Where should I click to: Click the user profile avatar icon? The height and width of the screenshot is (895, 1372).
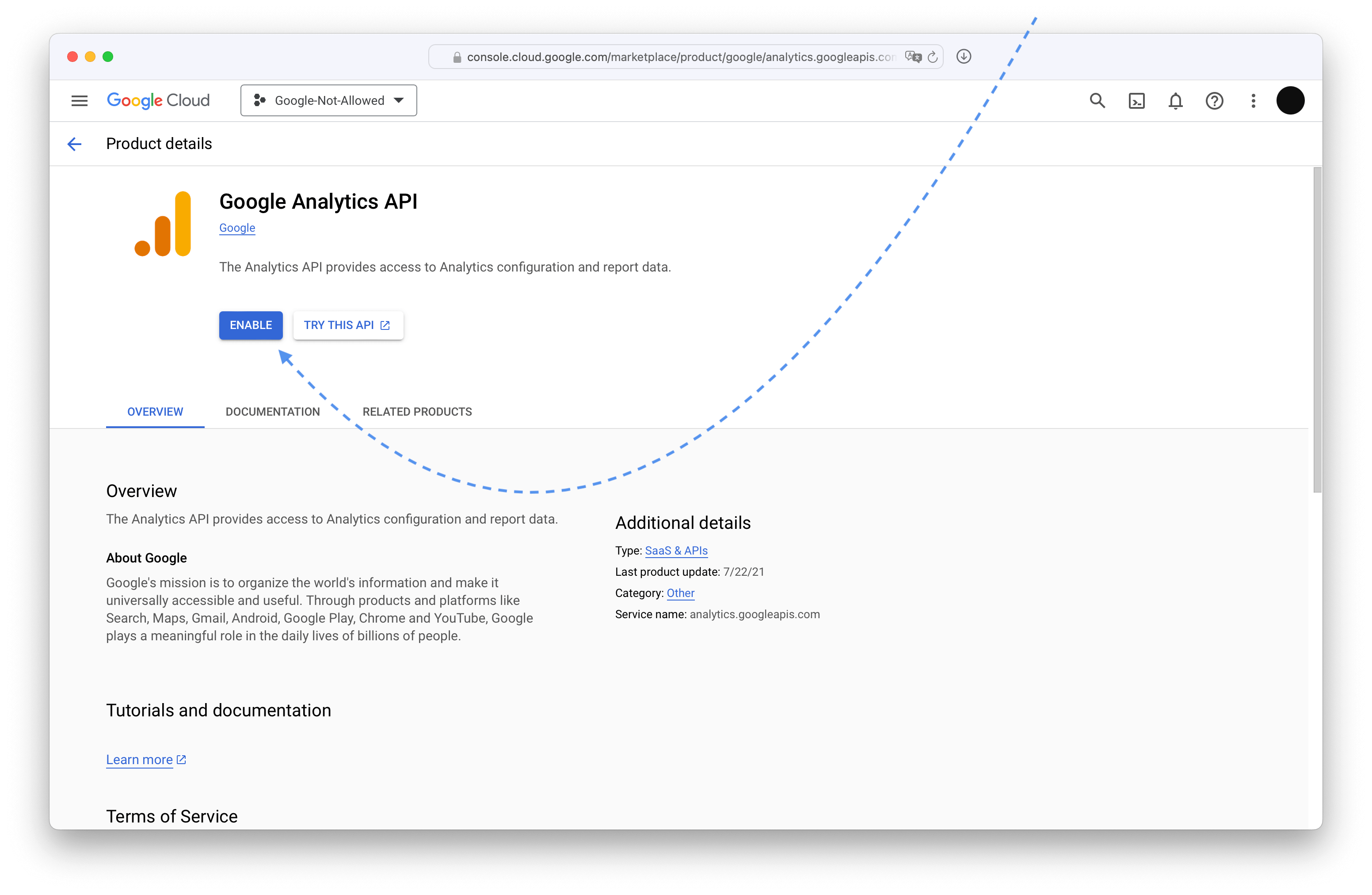pos(1291,100)
